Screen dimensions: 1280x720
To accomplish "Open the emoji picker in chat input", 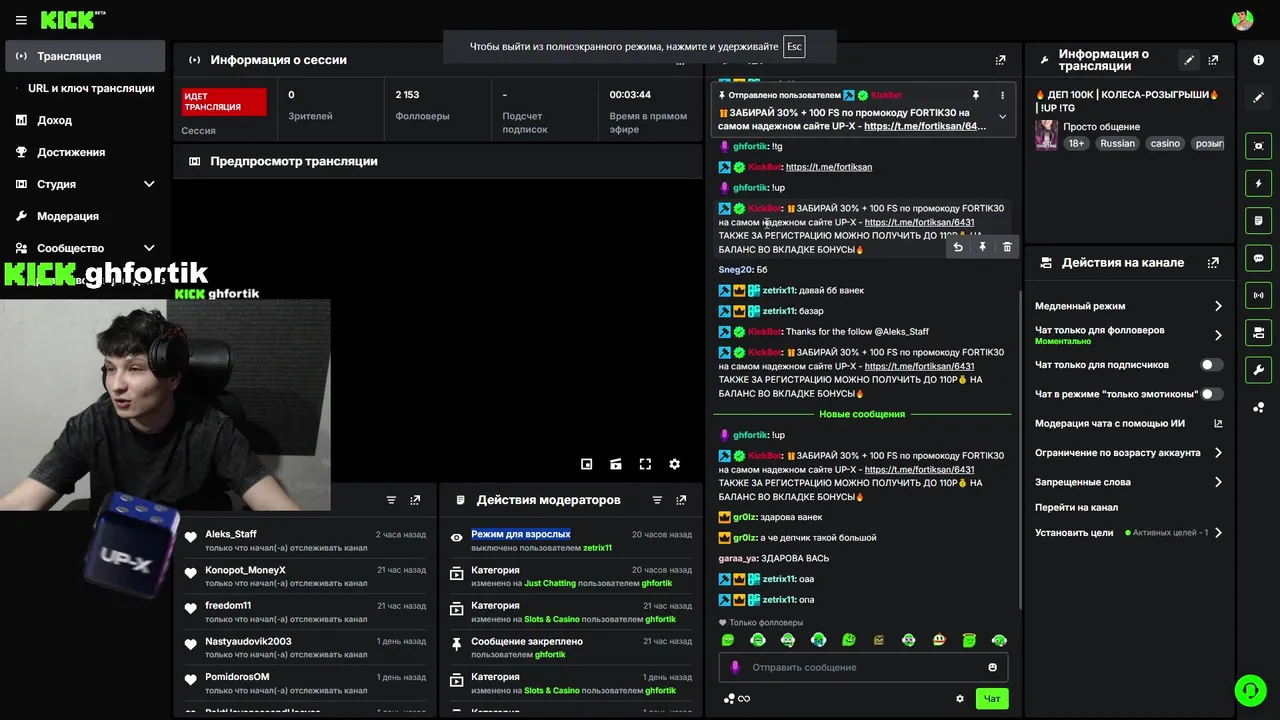I will (992, 667).
